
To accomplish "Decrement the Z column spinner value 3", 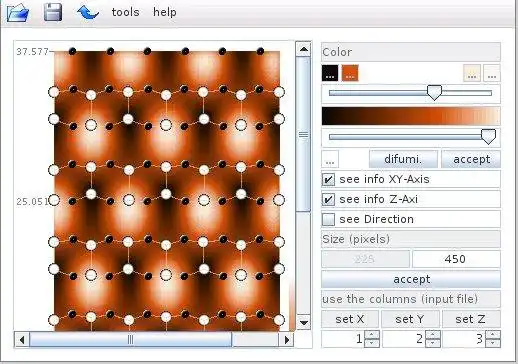I will pos(493,343).
